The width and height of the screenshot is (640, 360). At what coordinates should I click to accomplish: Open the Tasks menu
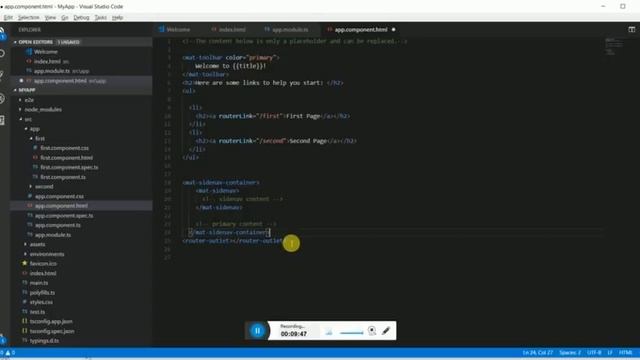(x=100, y=18)
